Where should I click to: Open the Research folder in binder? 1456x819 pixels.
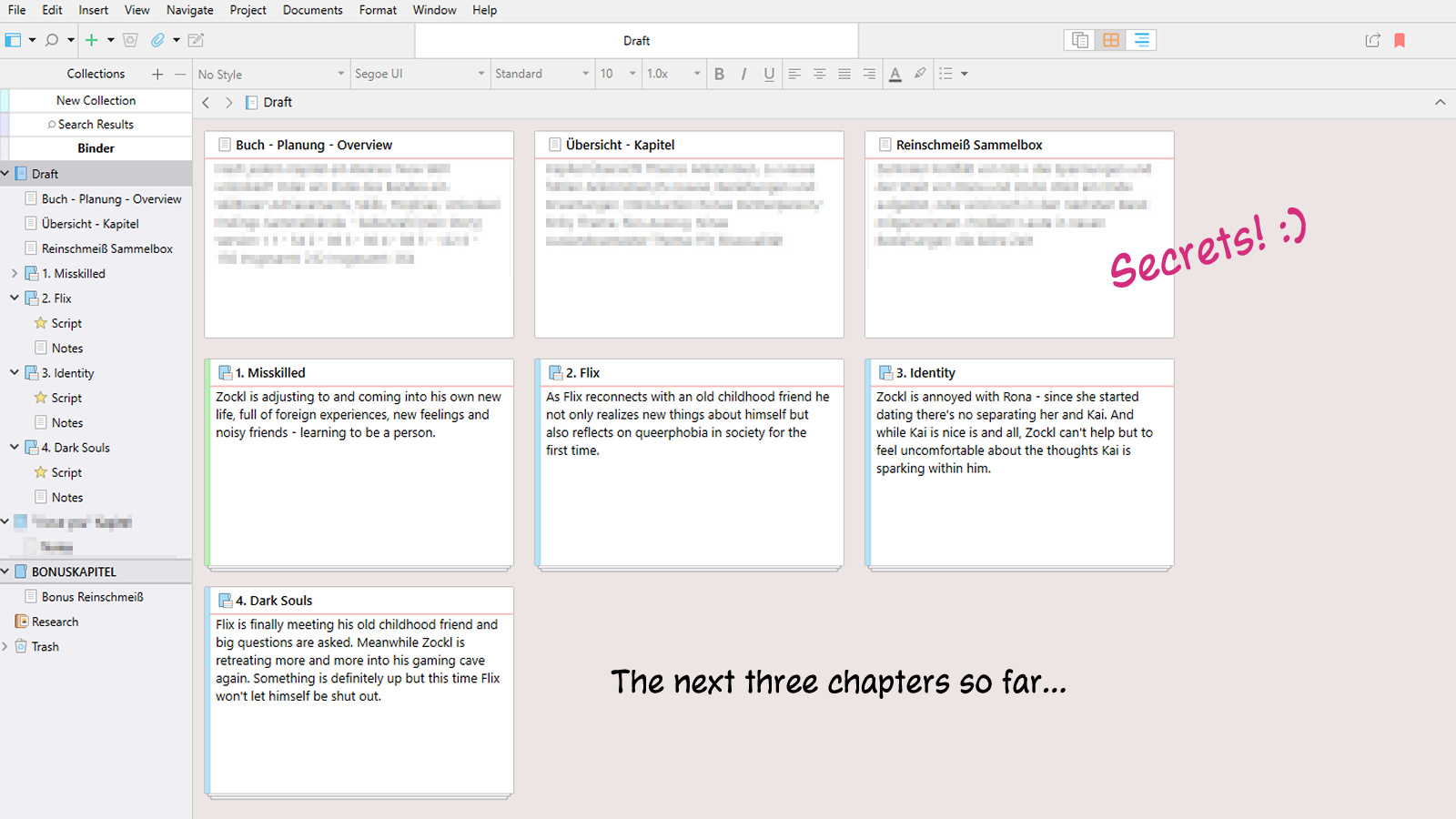pos(55,622)
